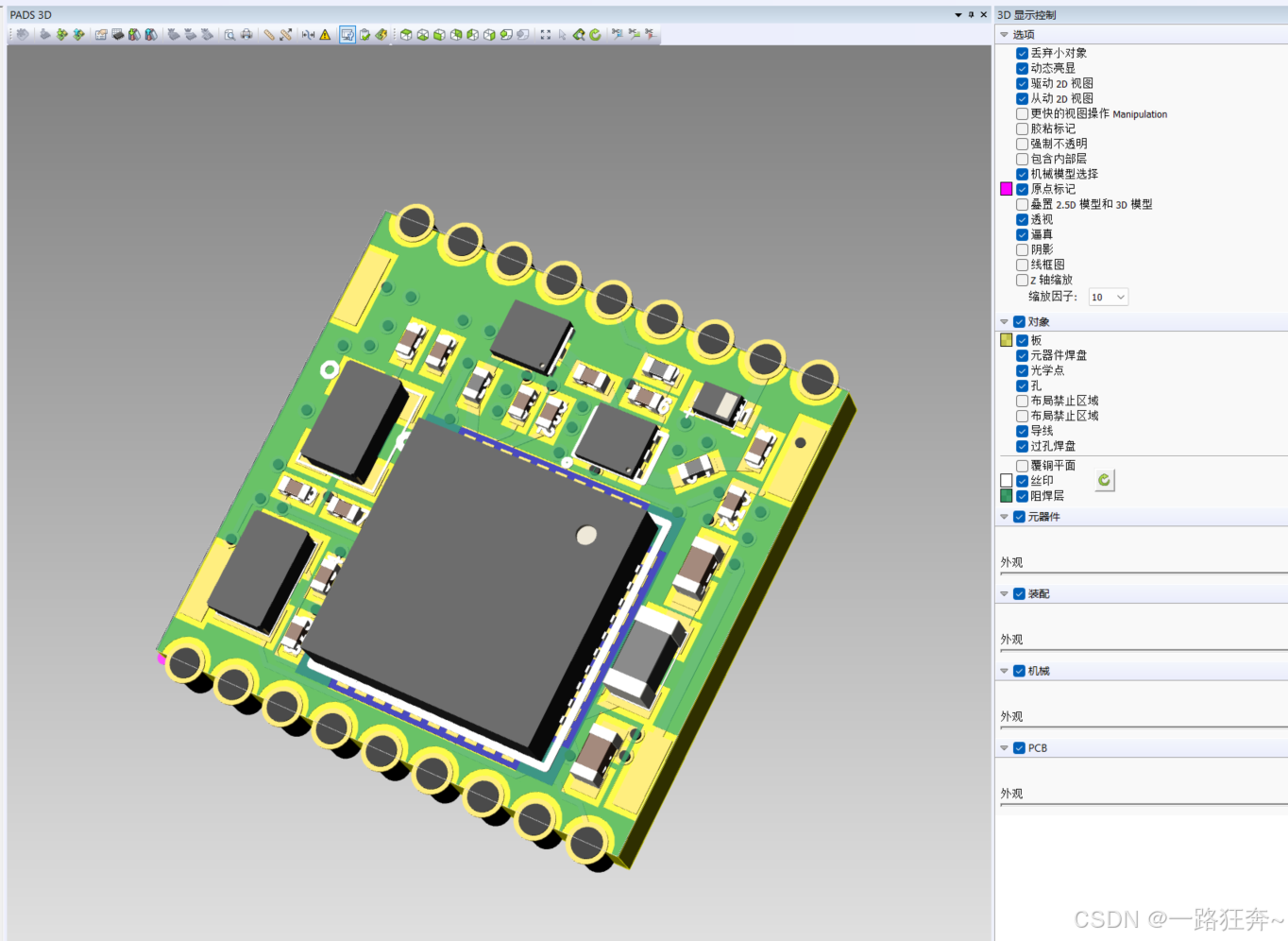Click the 元器件 外观 slider track
This screenshot has width=1288, height=941.
[x=1143, y=573]
